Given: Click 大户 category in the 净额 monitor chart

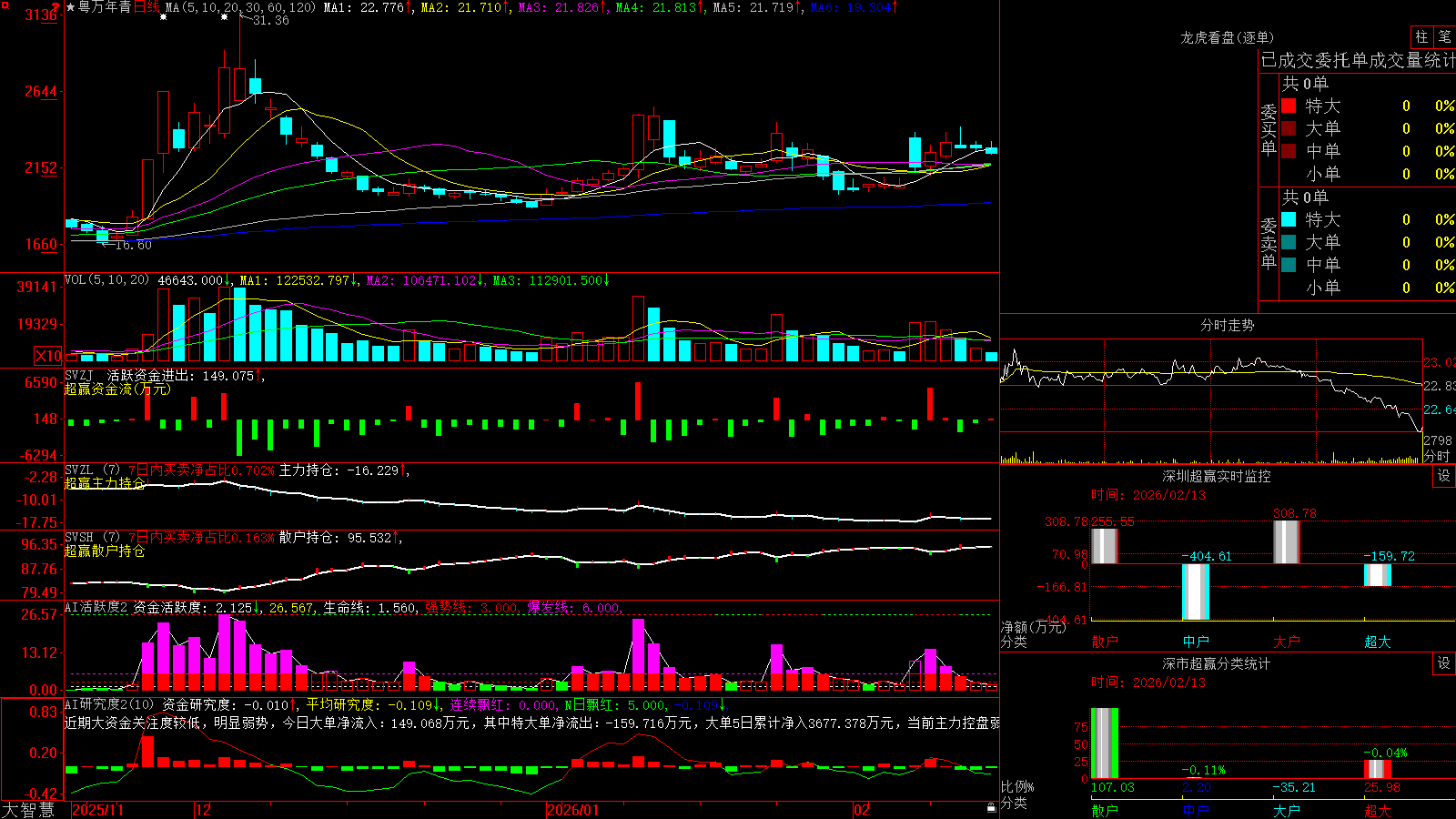Looking at the screenshot, I should click(x=1287, y=642).
